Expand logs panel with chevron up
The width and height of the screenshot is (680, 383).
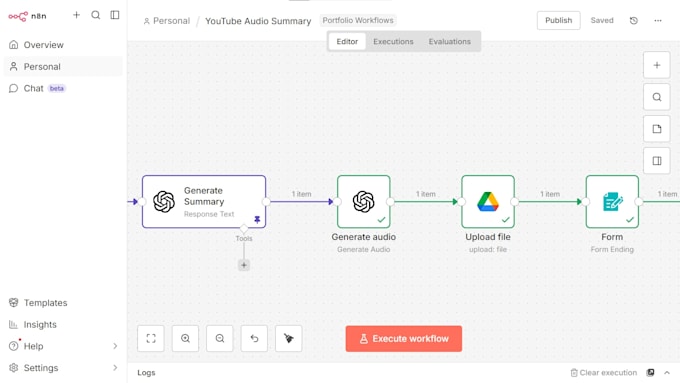tap(667, 373)
